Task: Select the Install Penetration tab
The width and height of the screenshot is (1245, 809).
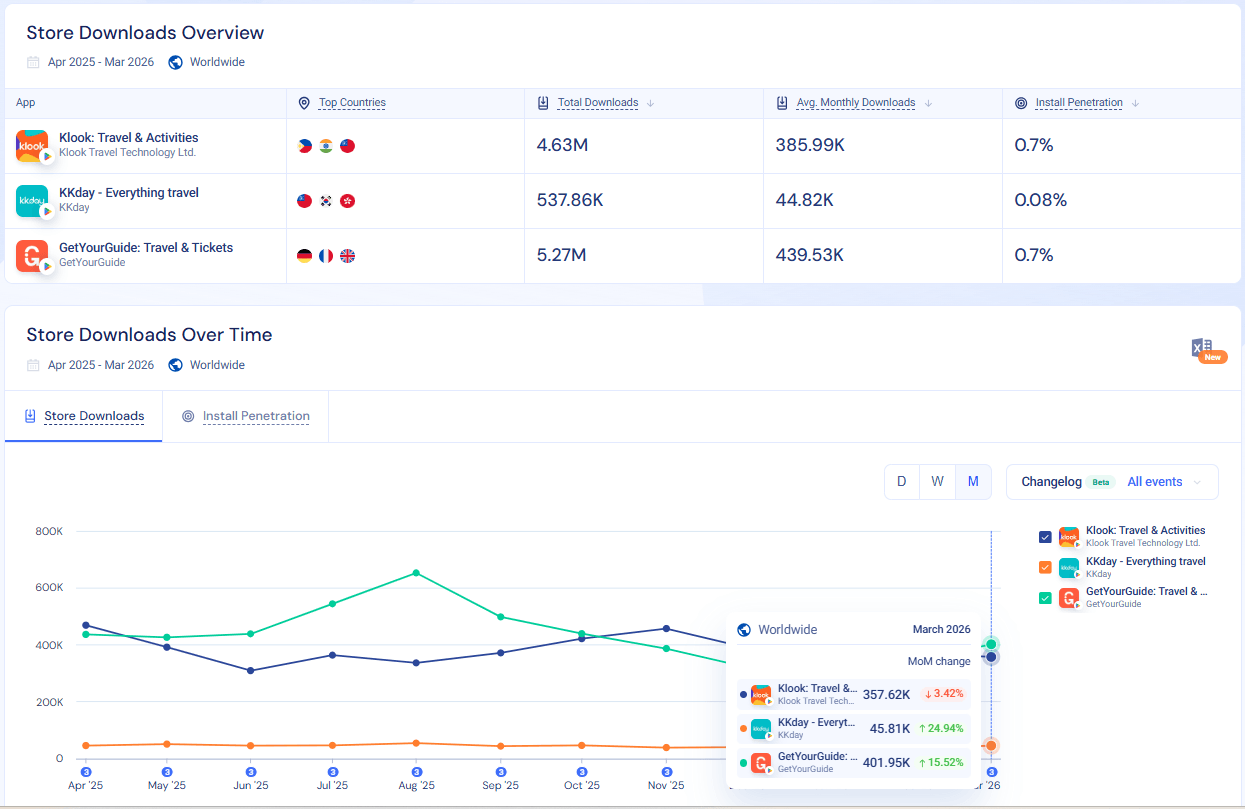Action: pos(245,416)
